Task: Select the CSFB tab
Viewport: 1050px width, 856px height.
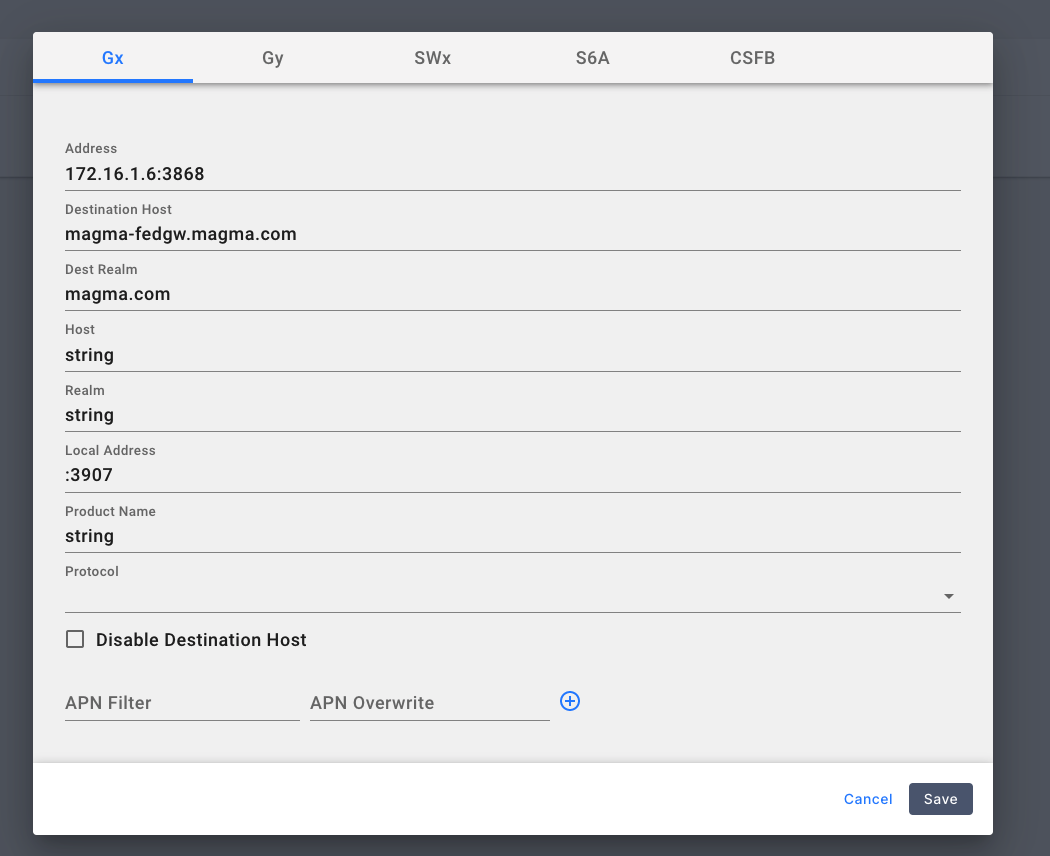Action: (x=752, y=58)
